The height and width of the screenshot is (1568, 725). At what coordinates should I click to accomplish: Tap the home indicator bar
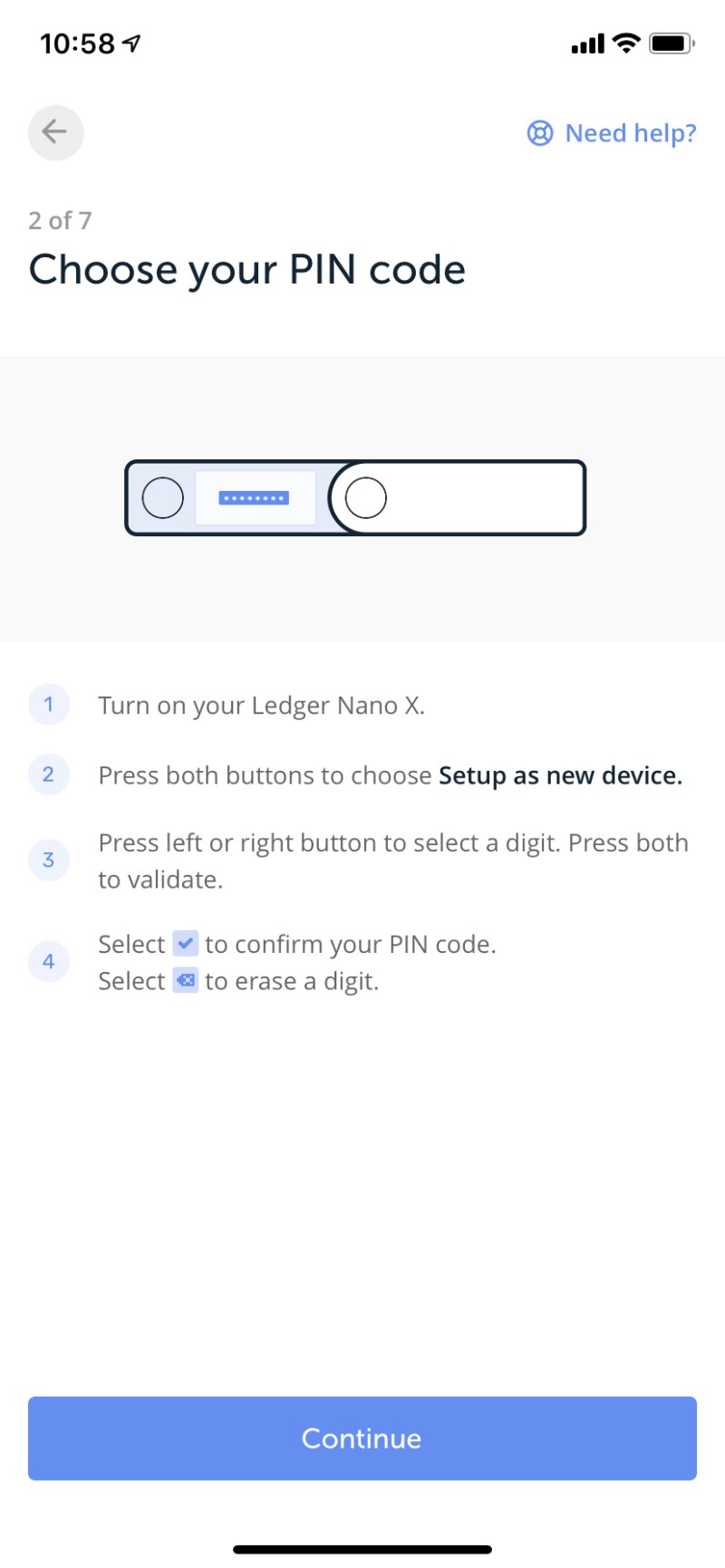(362, 1549)
